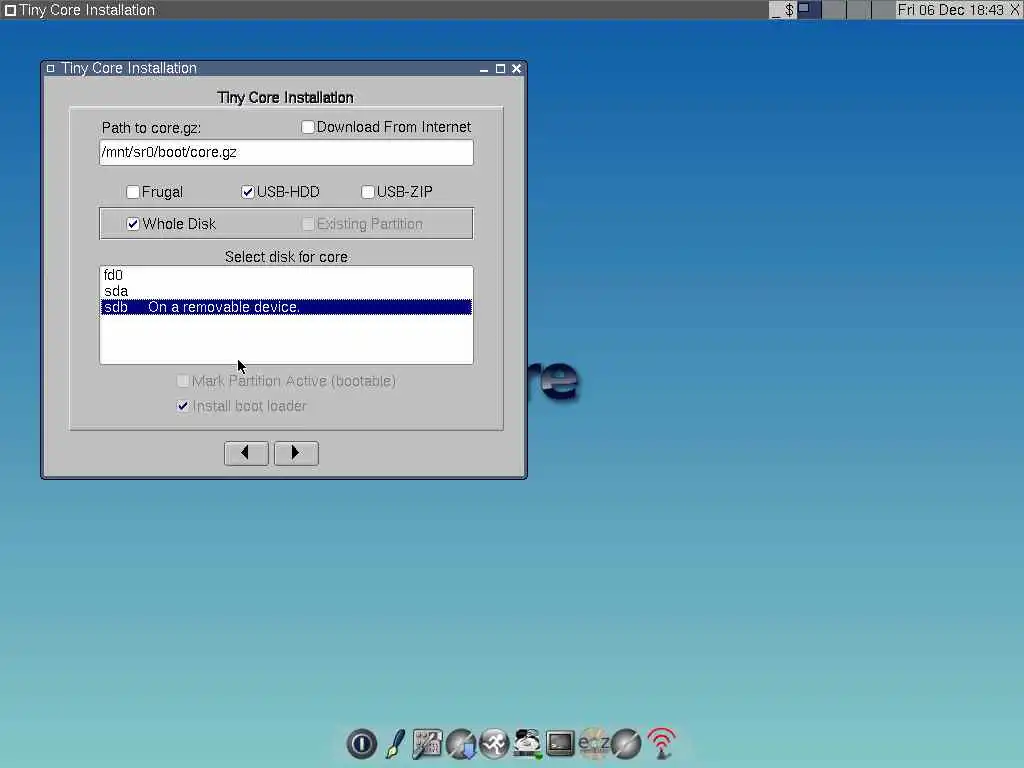The height and width of the screenshot is (768, 1024).
Task: Click the date and time clock
Action: [x=950, y=10]
